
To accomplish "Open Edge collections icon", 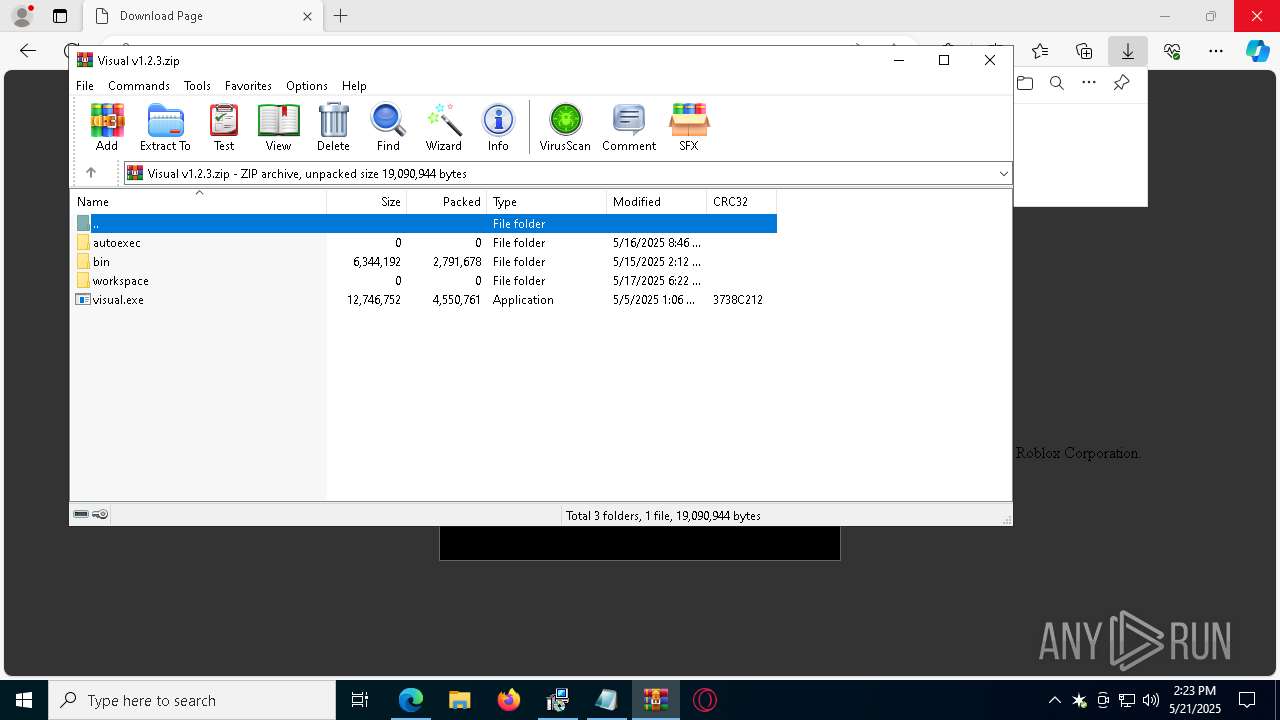I will pos(1084,51).
